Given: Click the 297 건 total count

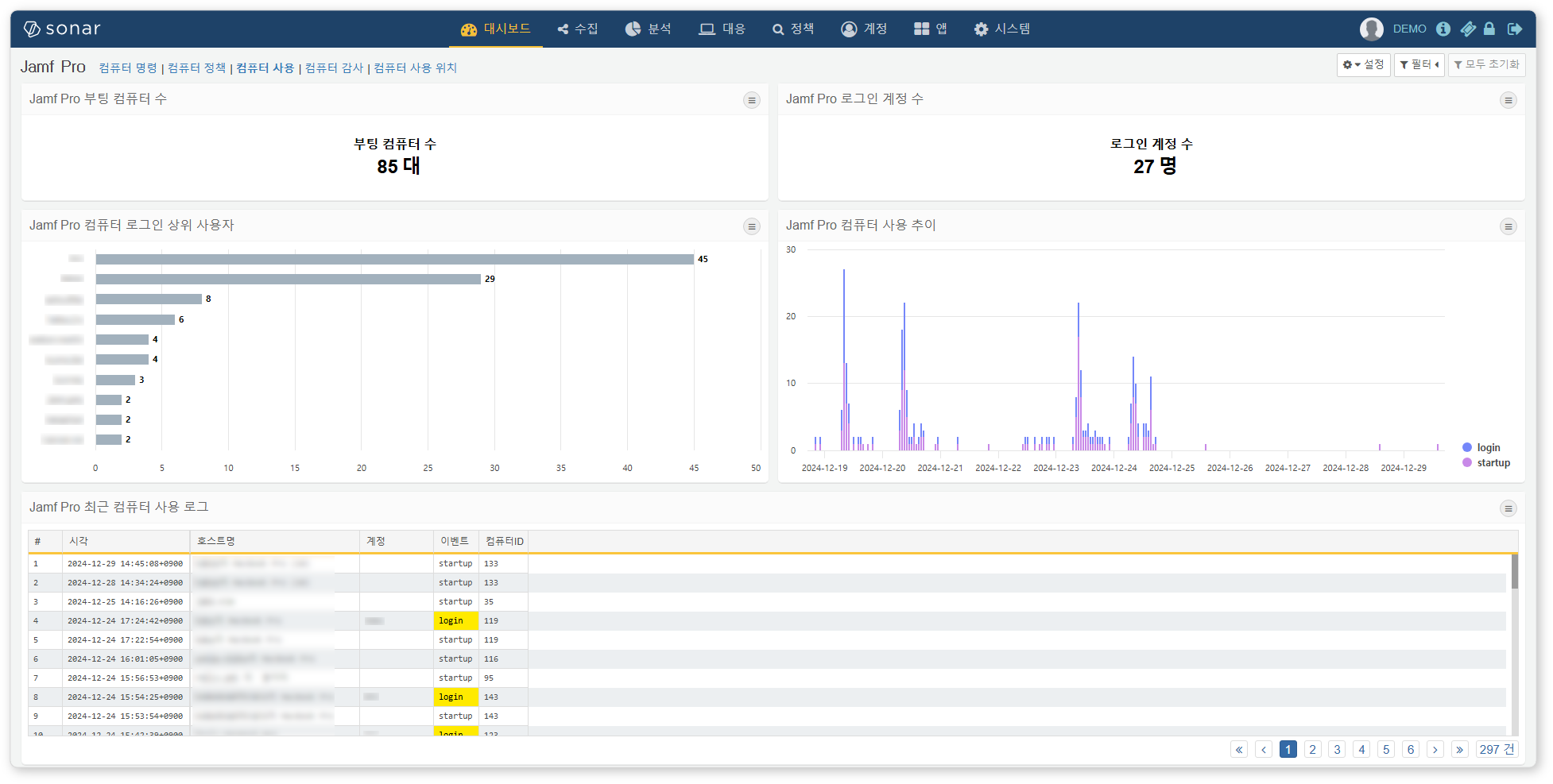Looking at the screenshot, I should pos(1497,750).
